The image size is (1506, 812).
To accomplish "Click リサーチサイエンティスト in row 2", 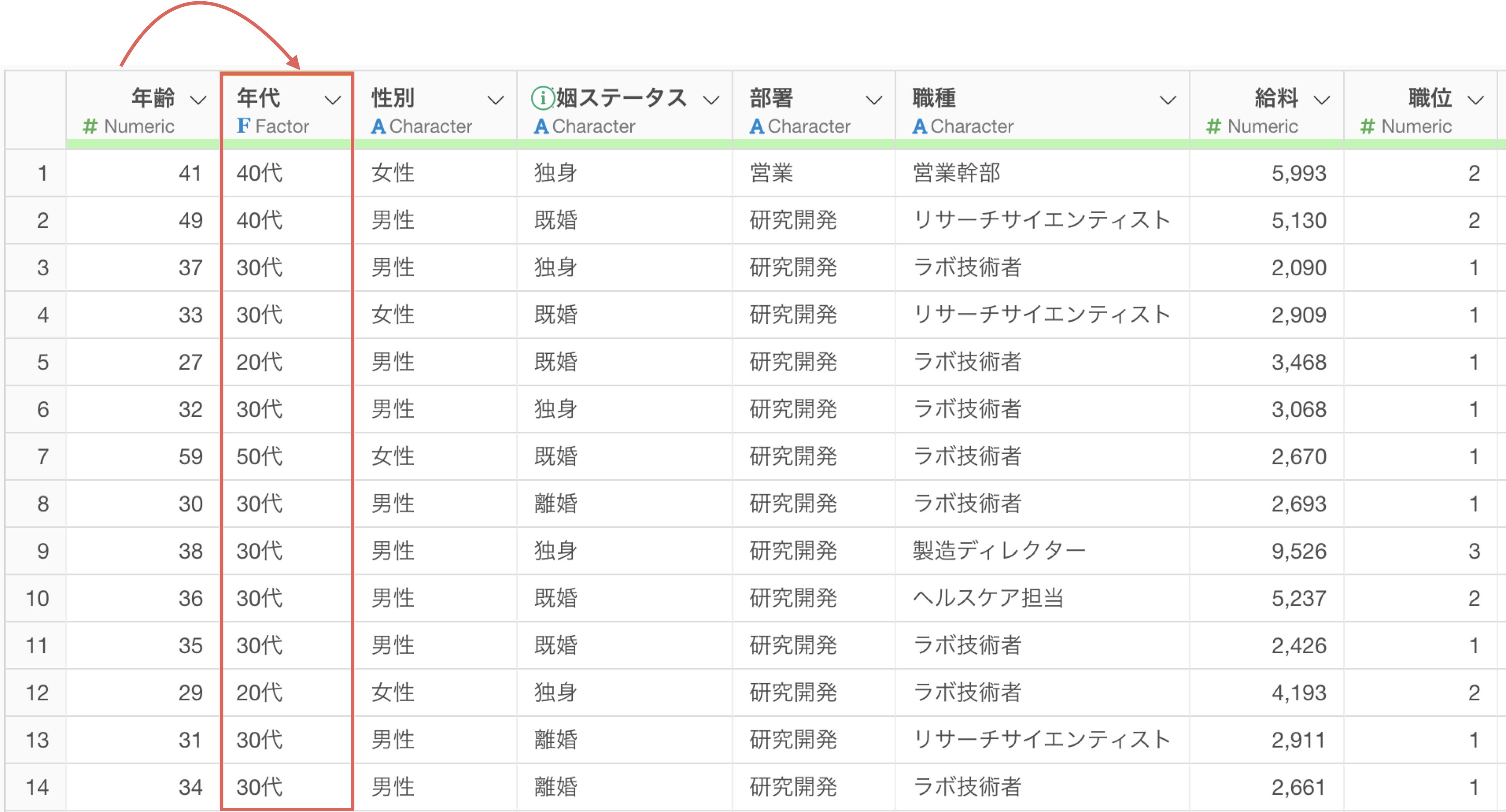I will pyautogui.click(x=1042, y=220).
